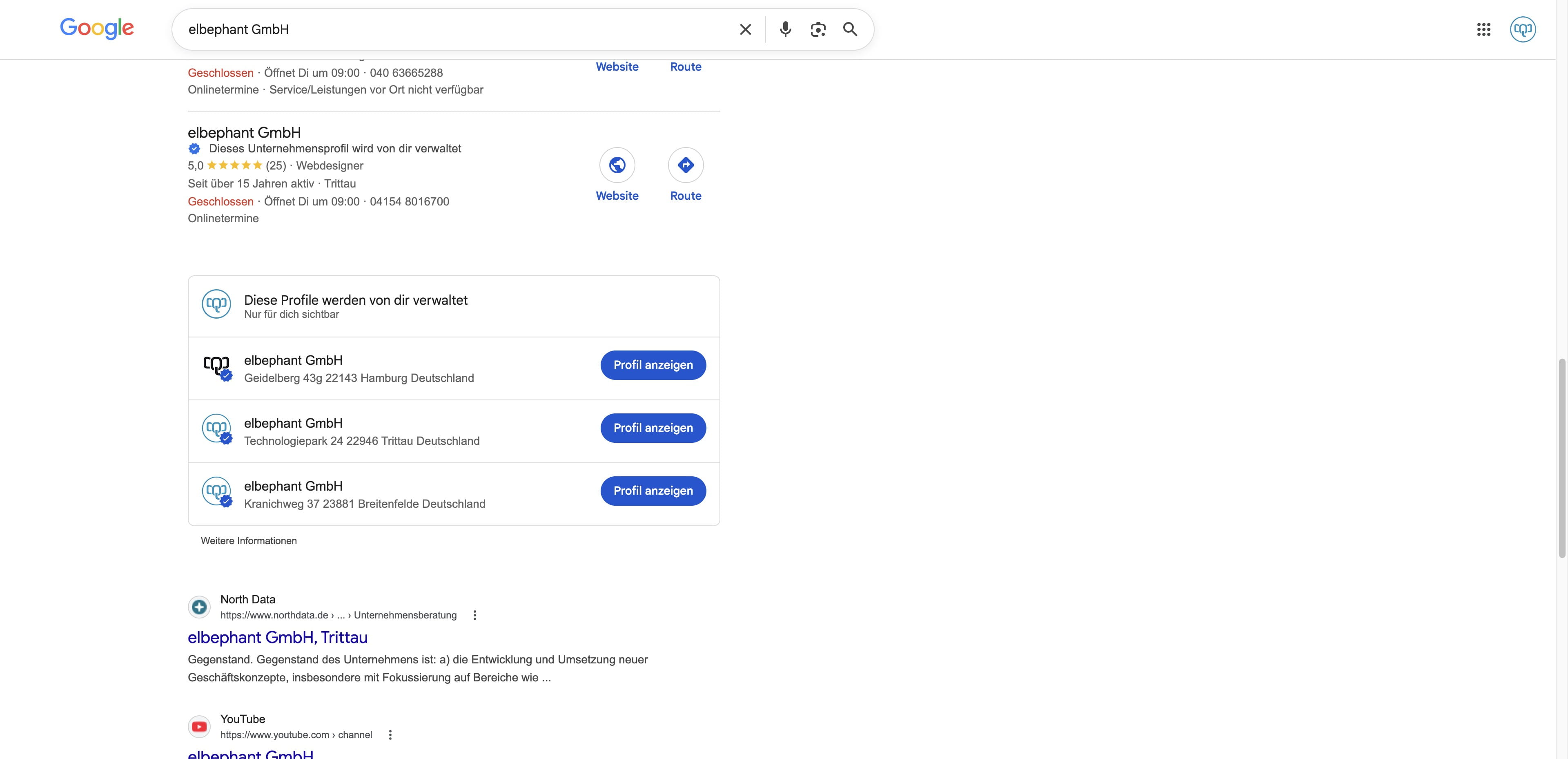1568x759 pixels.
Task: Click the youtube.com channel URL
Action: (296, 735)
